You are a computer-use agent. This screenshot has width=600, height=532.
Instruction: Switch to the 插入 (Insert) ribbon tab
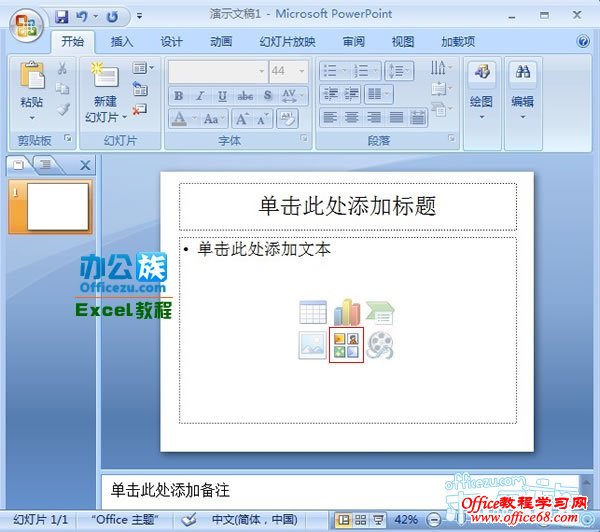pyautogui.click(x=122, y=42)
